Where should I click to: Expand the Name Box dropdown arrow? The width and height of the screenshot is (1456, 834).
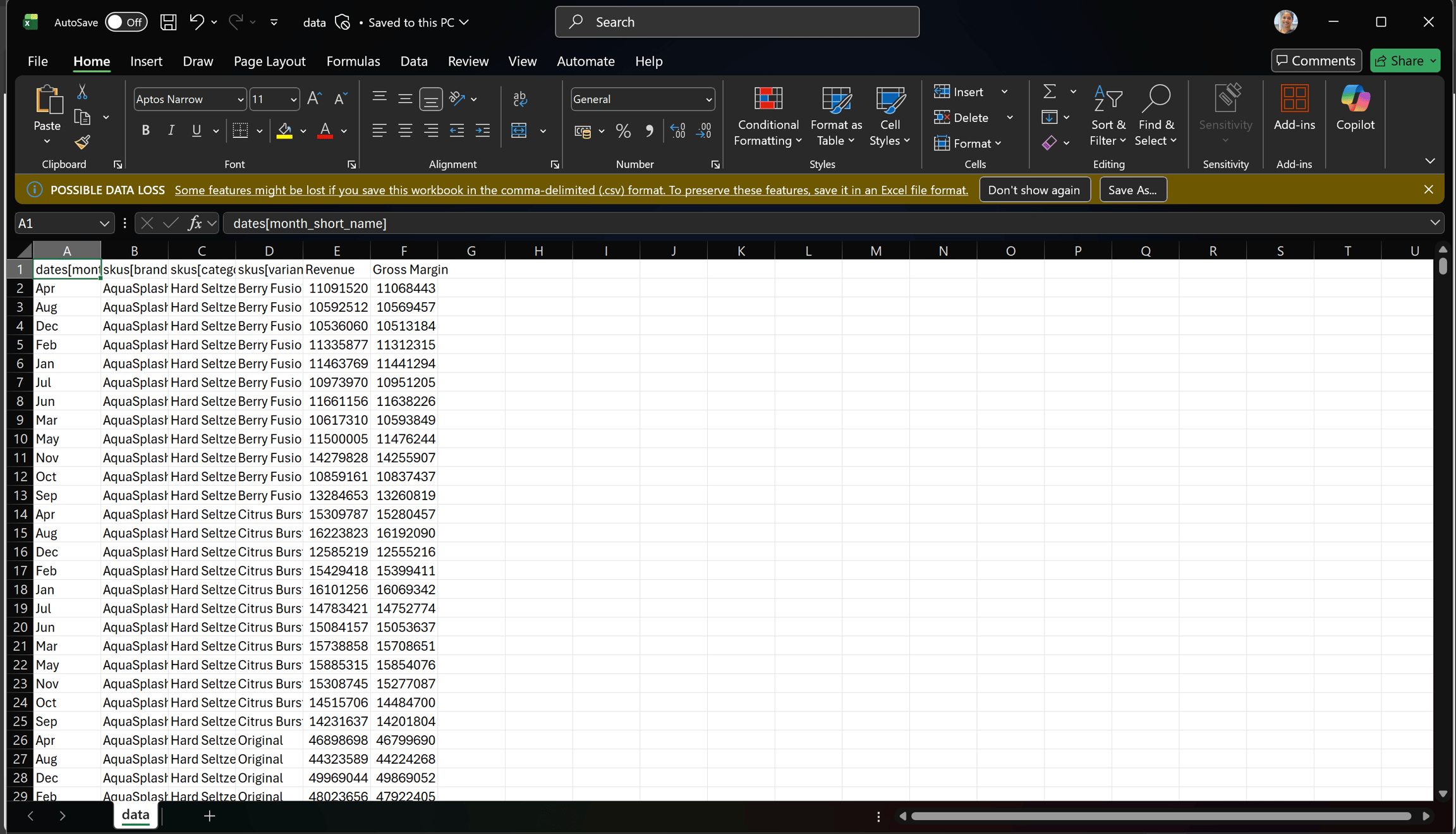pos(104,223)
